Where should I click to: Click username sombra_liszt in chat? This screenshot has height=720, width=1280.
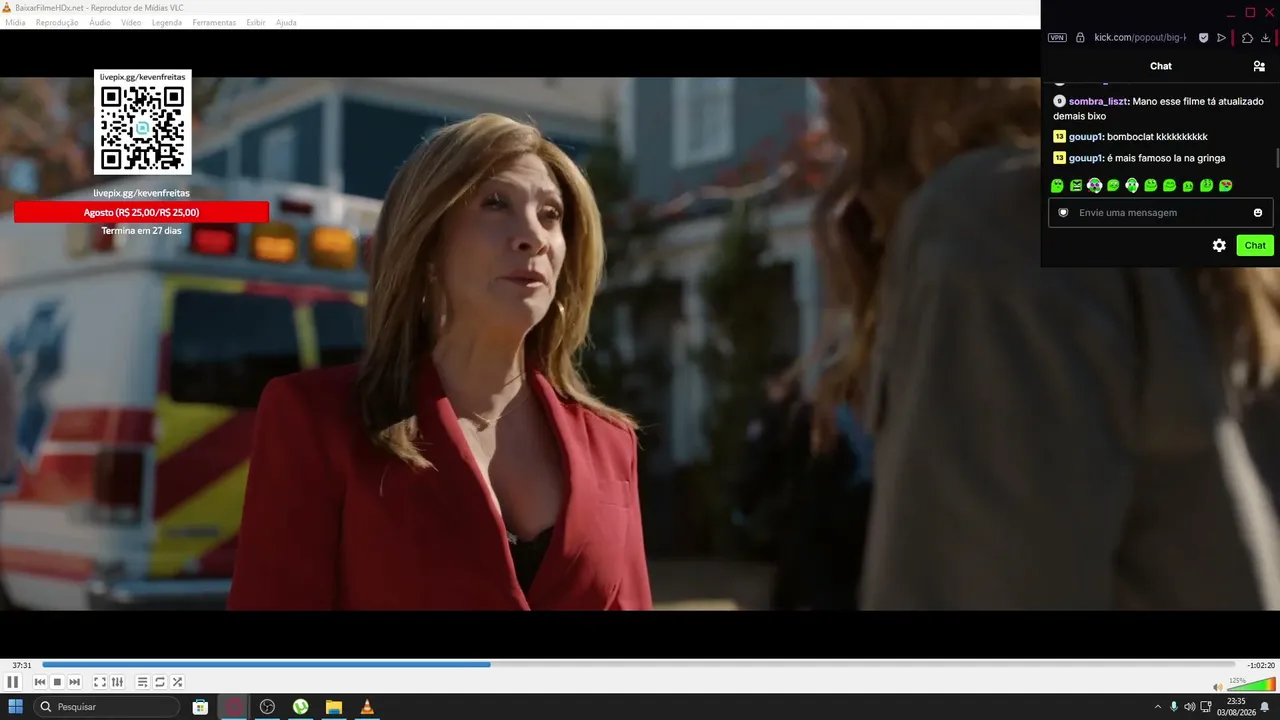1098,101
